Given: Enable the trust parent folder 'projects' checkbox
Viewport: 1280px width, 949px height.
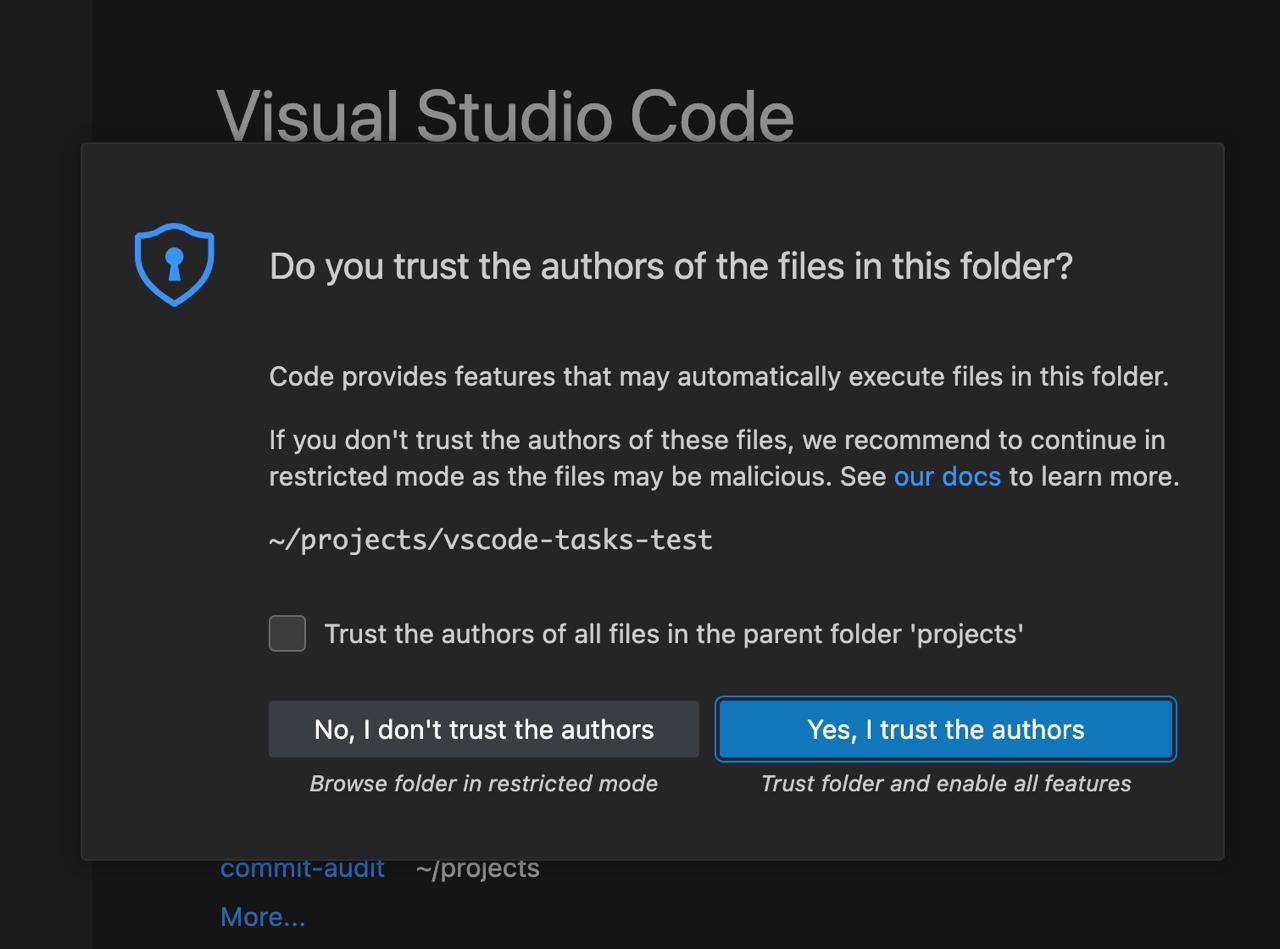Looking at the screenshot, I should (x=287, y=633).
